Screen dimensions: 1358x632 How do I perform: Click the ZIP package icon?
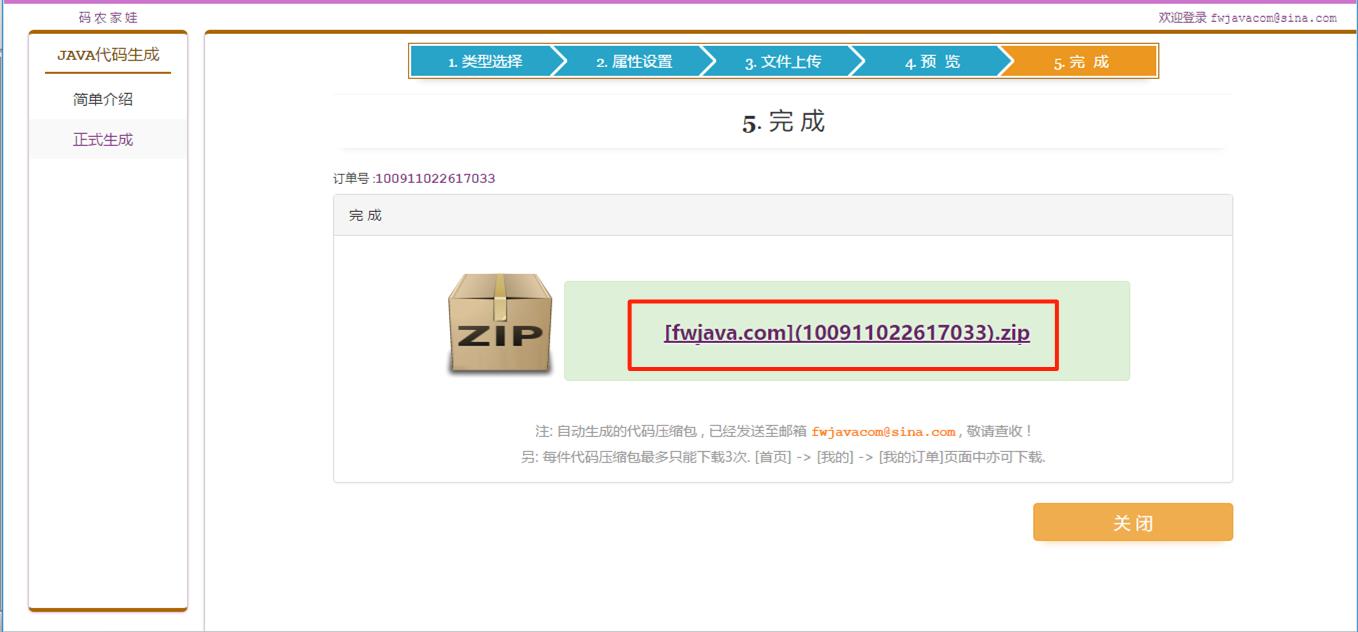500,325
